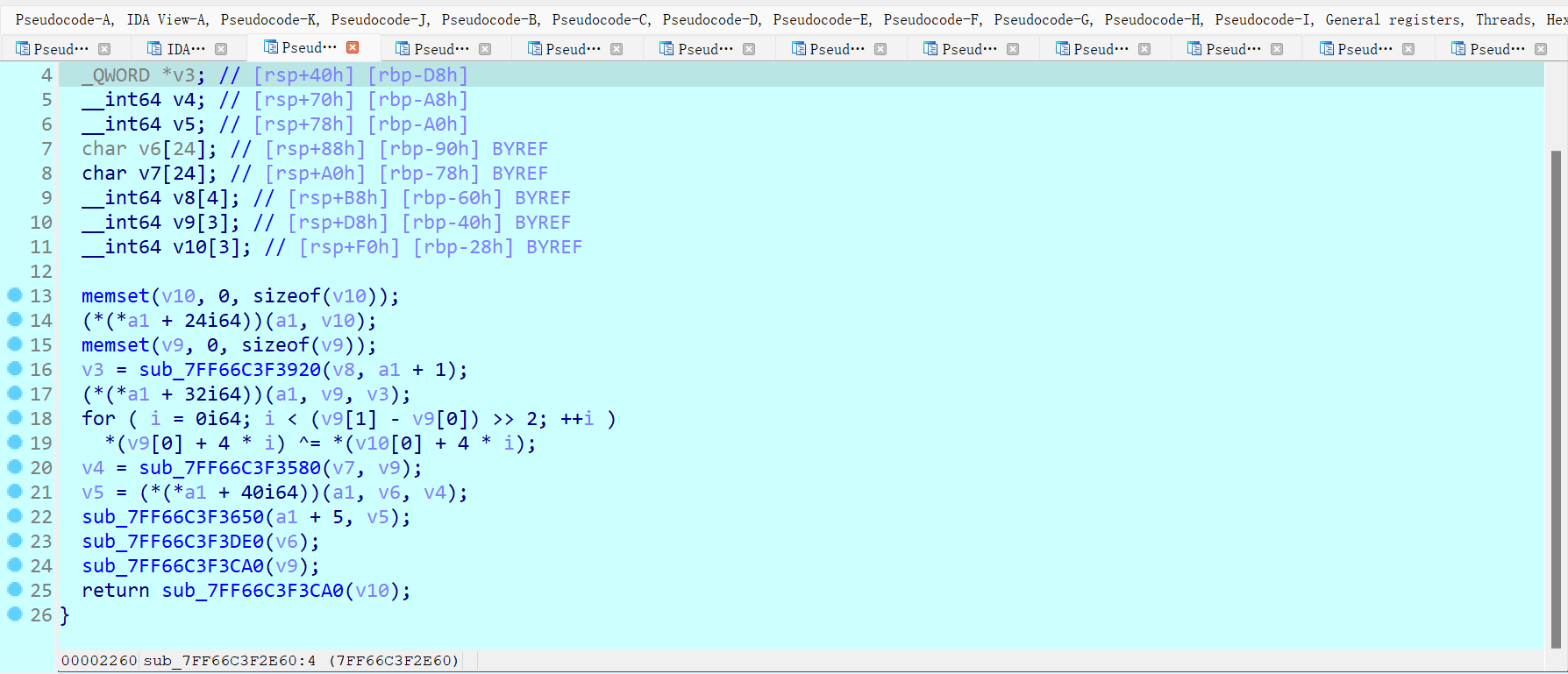
Task: Click the IDA View tab's page icon
Action: [x=154, y=49]
